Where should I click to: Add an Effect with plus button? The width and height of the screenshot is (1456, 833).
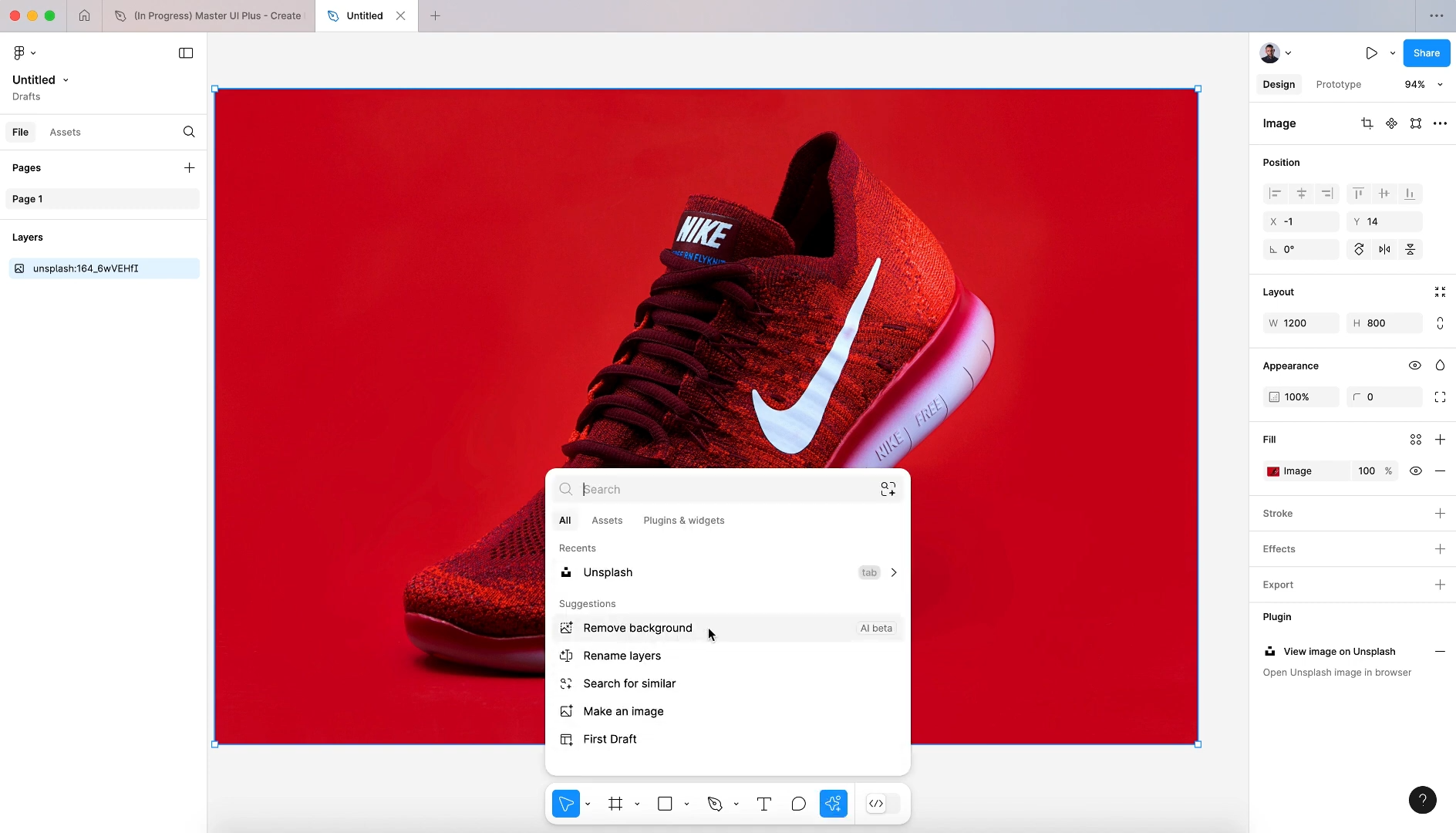pyautogui.click(x=1440, y=549)
